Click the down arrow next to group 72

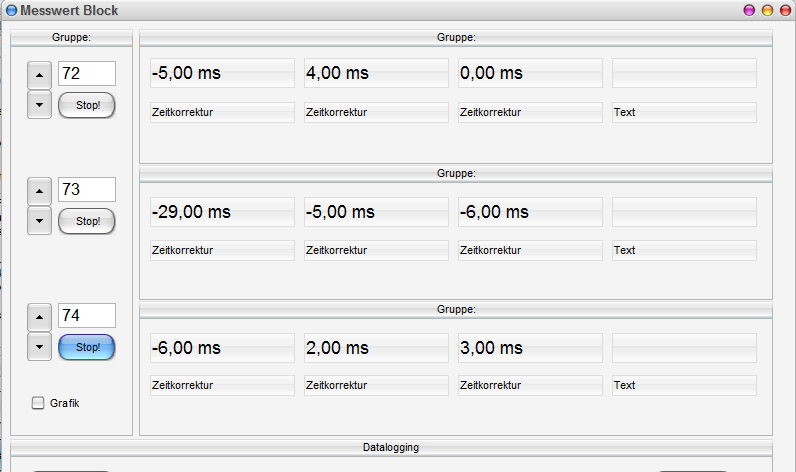click(x=39, y=104)
